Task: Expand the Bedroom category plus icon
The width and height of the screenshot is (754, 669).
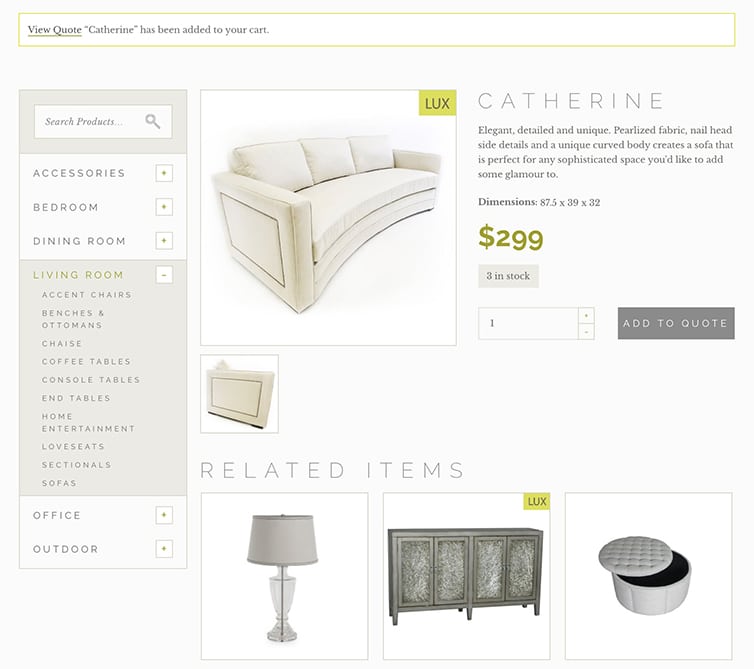Action: pos(164,207)
